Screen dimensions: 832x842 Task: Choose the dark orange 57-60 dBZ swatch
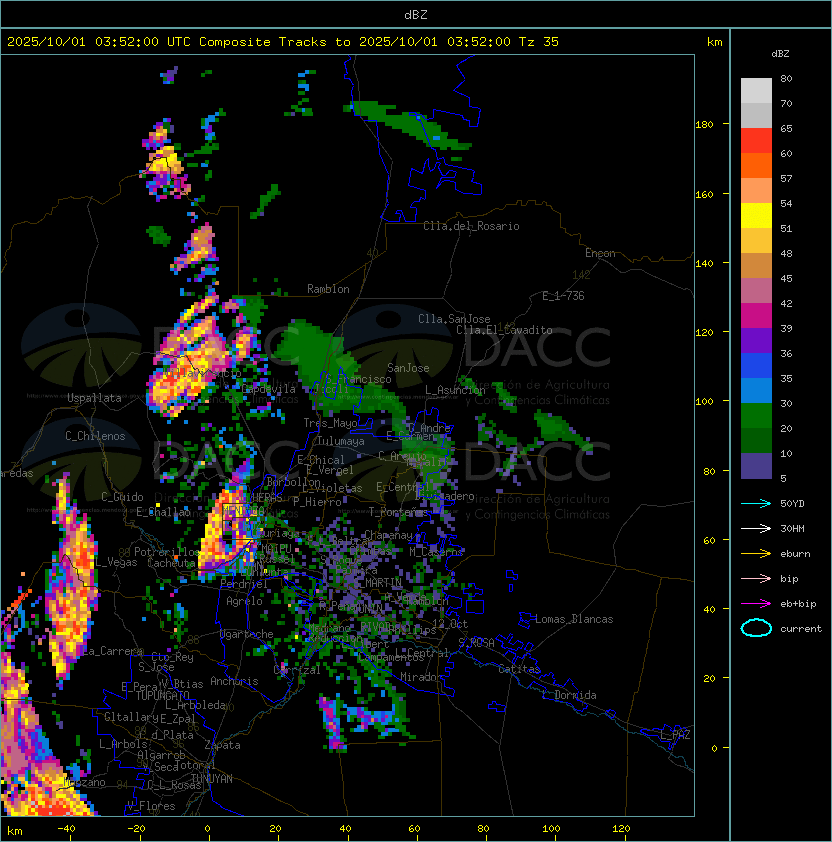click(756, 165)
